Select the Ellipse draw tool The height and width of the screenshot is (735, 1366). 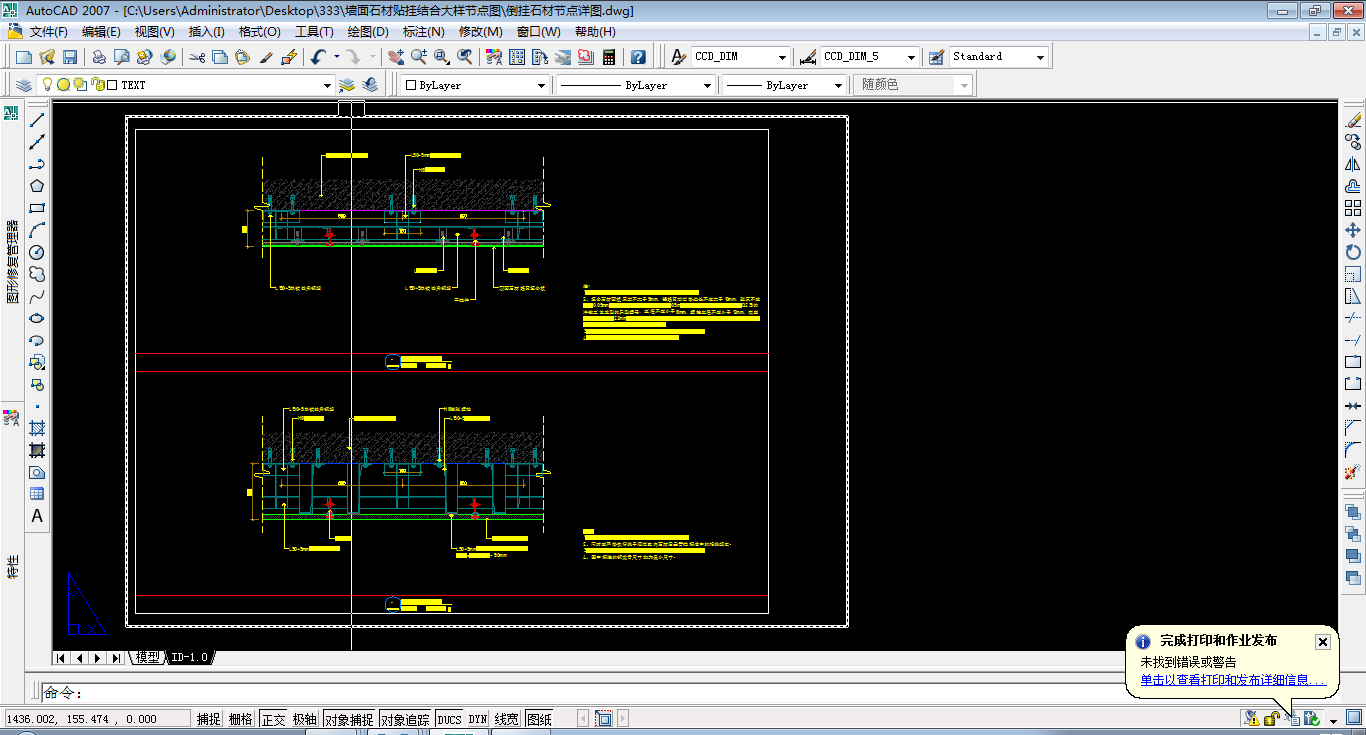pyautogui.click(x=37, y=318)
